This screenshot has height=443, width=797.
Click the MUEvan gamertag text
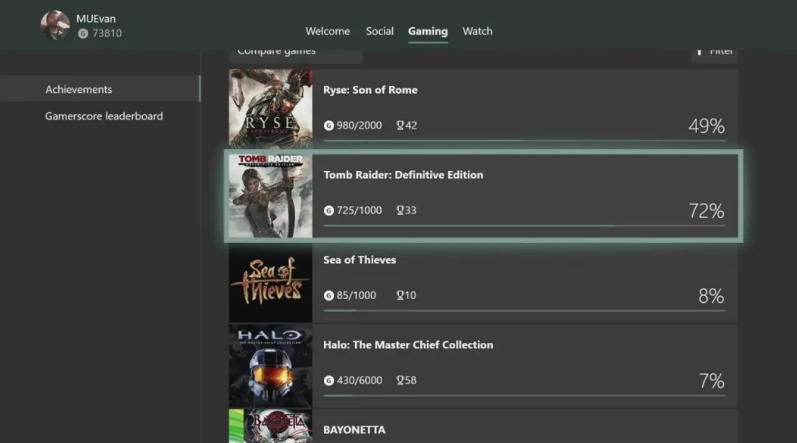[96, 19]
